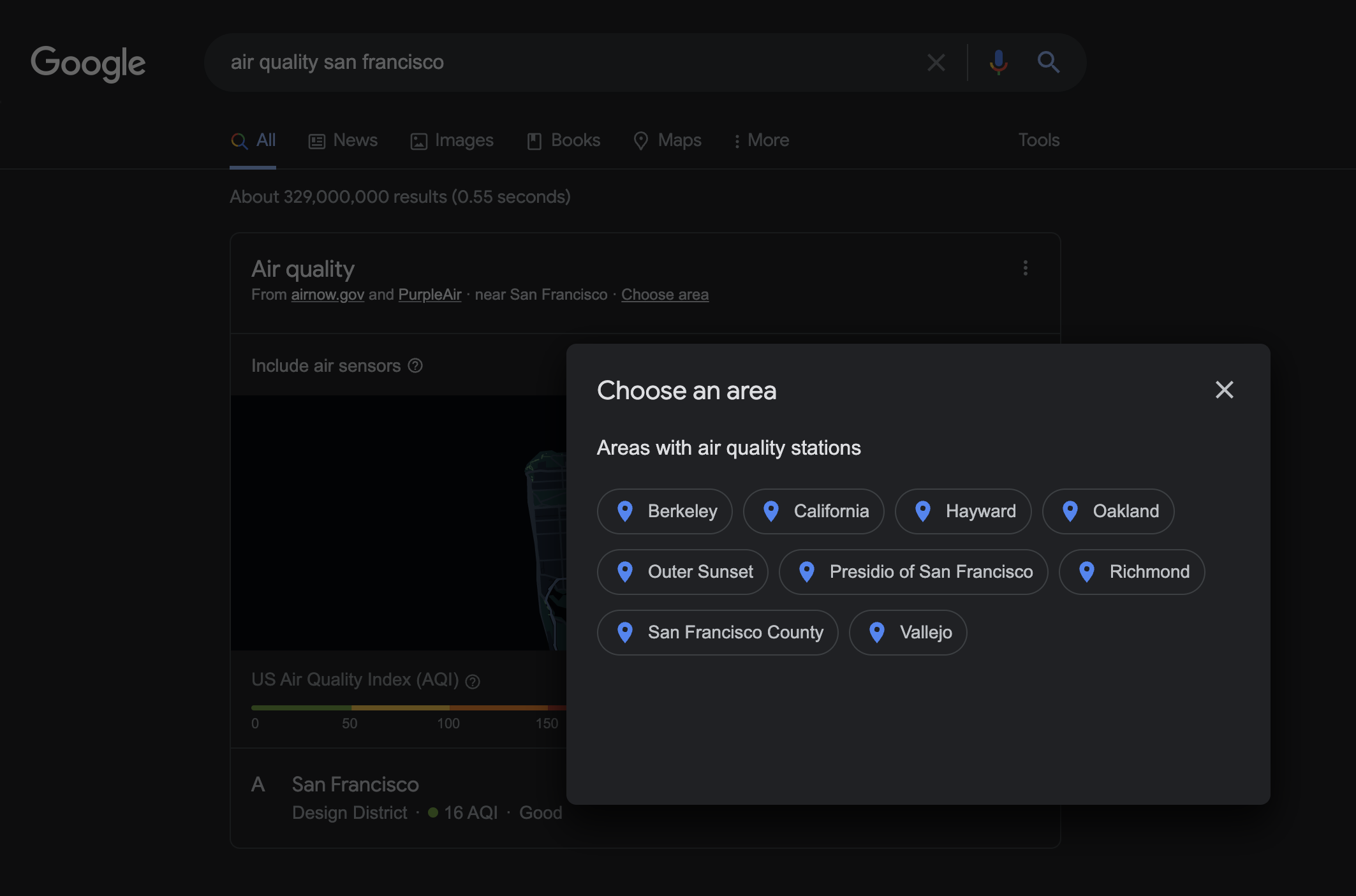The image size is (1356, 896).
Task: Choose the Oakland area chip
Action: [1108, 511]
